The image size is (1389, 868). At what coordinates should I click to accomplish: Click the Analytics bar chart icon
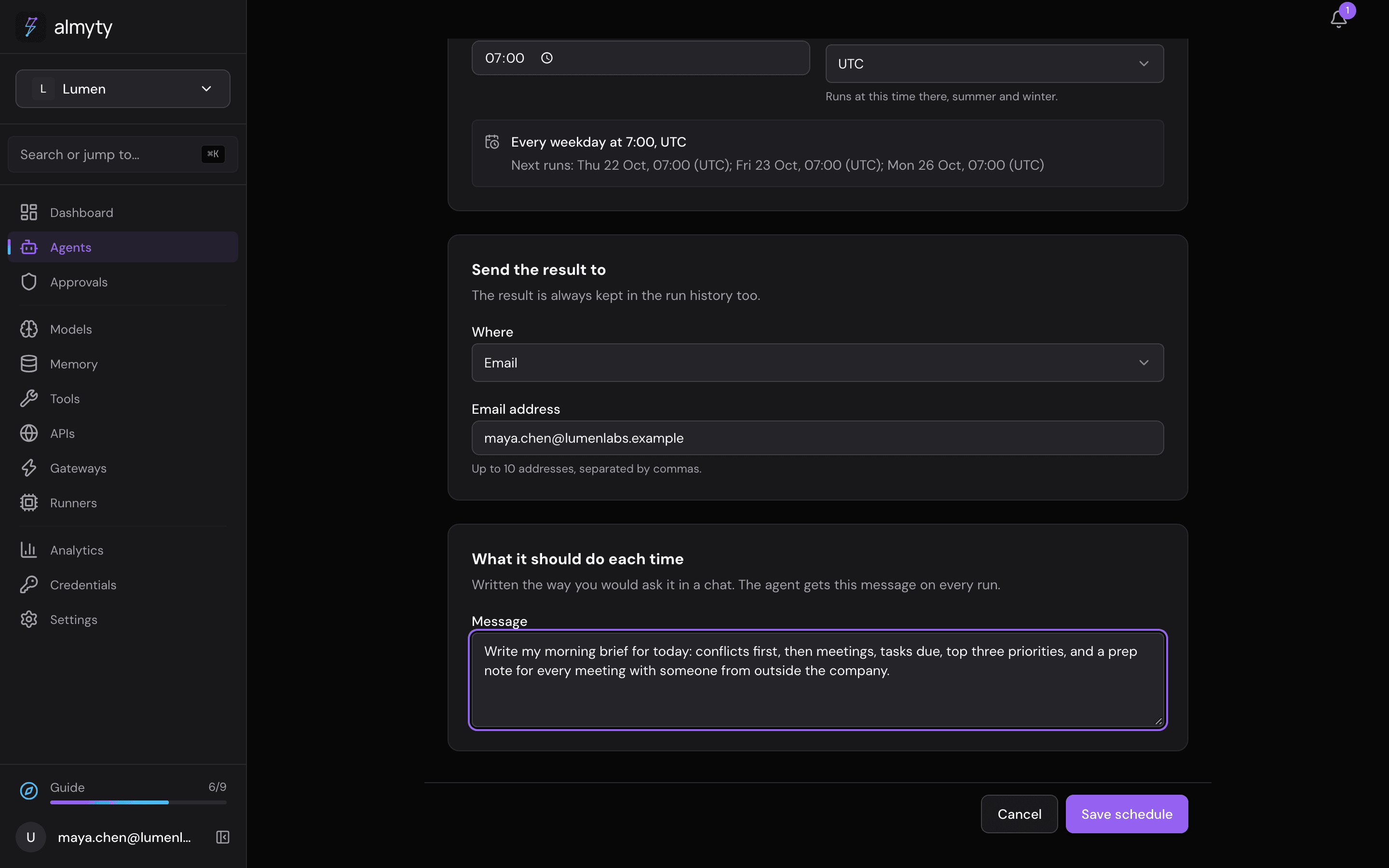[29, 550]
